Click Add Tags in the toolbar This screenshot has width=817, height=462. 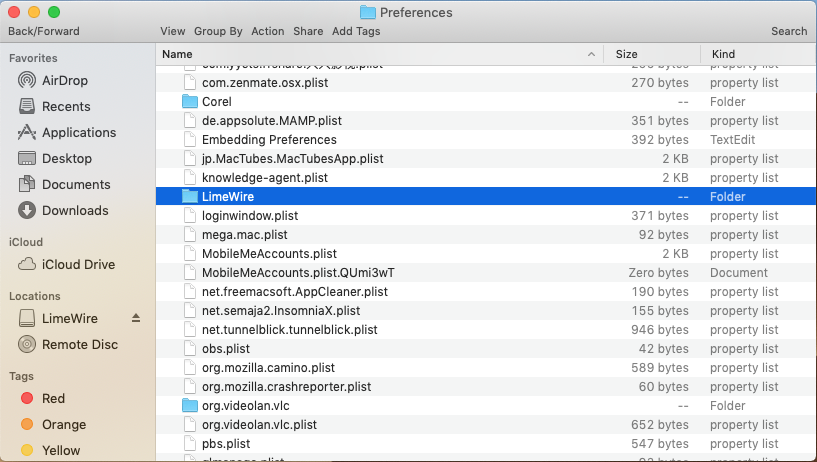coord(356,31)
